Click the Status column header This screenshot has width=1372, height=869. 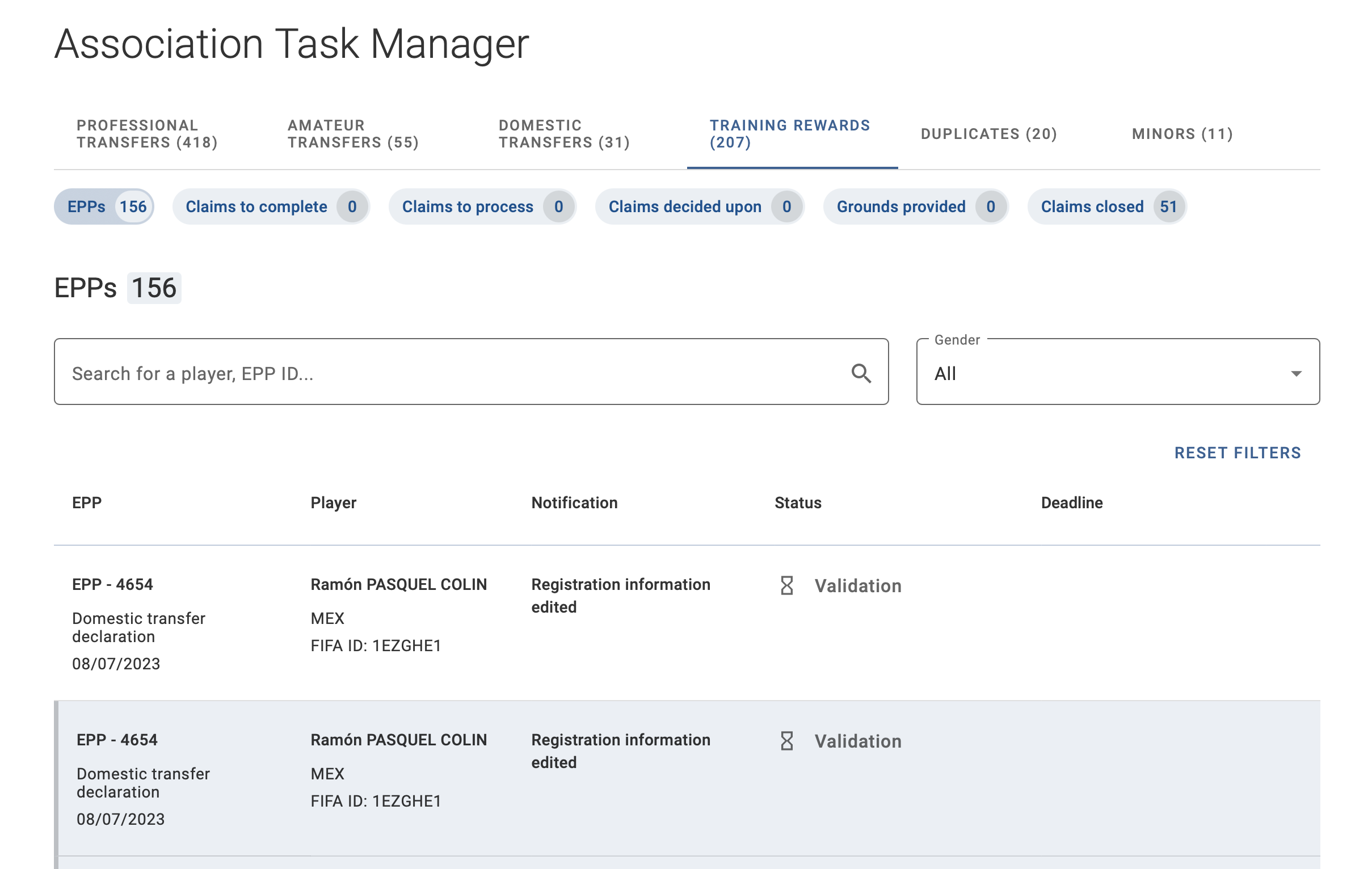pos(798,503)
